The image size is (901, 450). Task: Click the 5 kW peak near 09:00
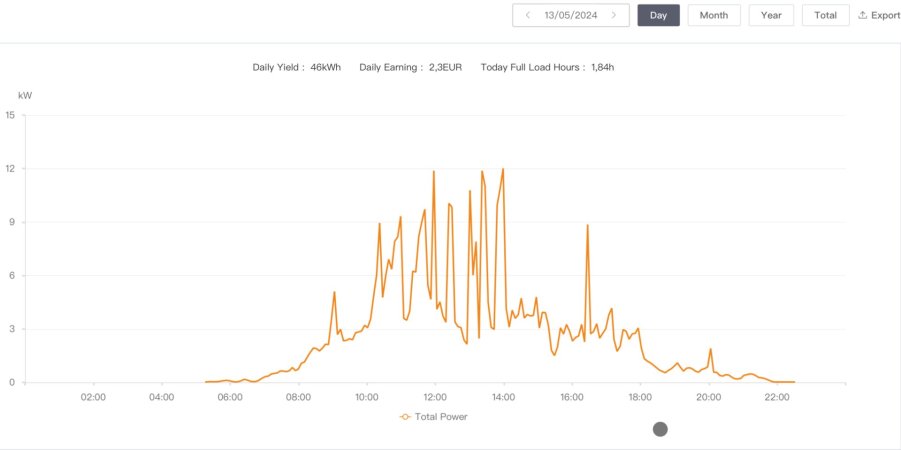(335, 292)
